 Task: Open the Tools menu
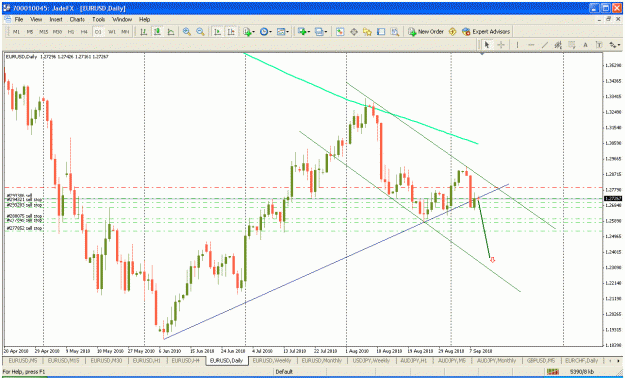point(98,19)
